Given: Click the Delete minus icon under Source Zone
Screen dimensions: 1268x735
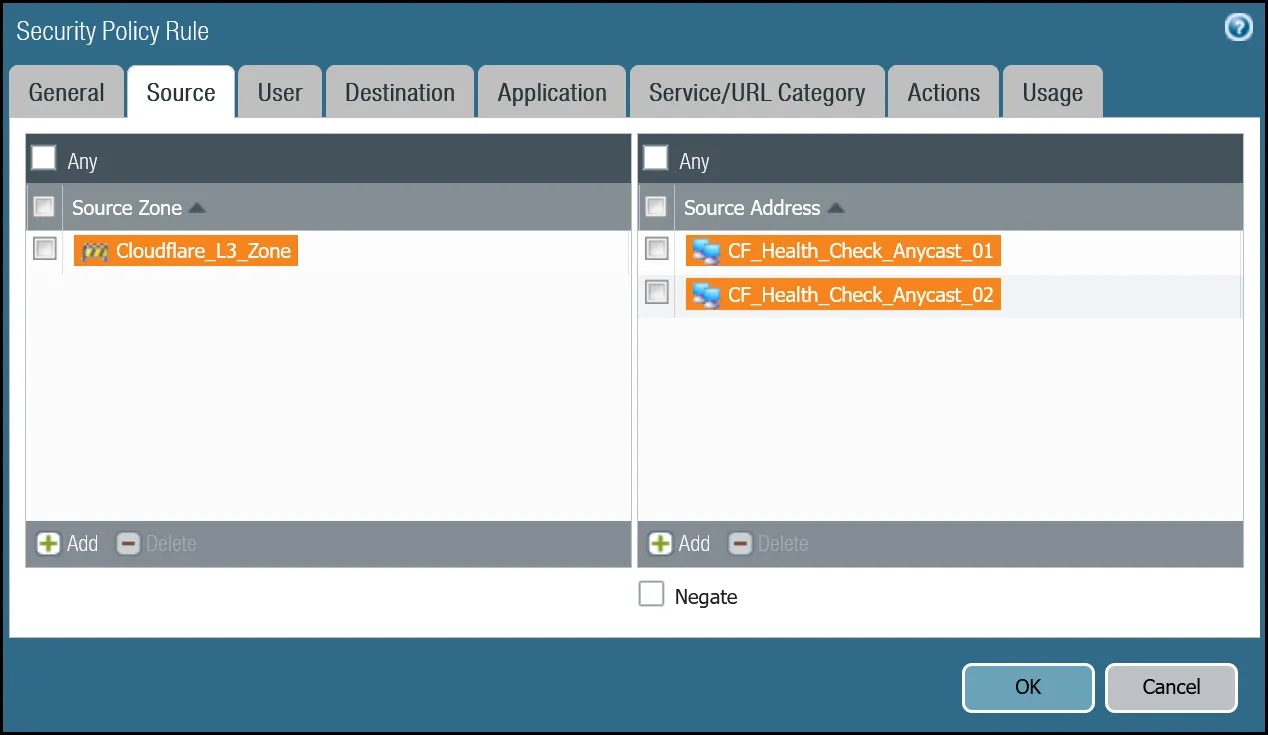Looking at the screenshot, I should point(128,544).
